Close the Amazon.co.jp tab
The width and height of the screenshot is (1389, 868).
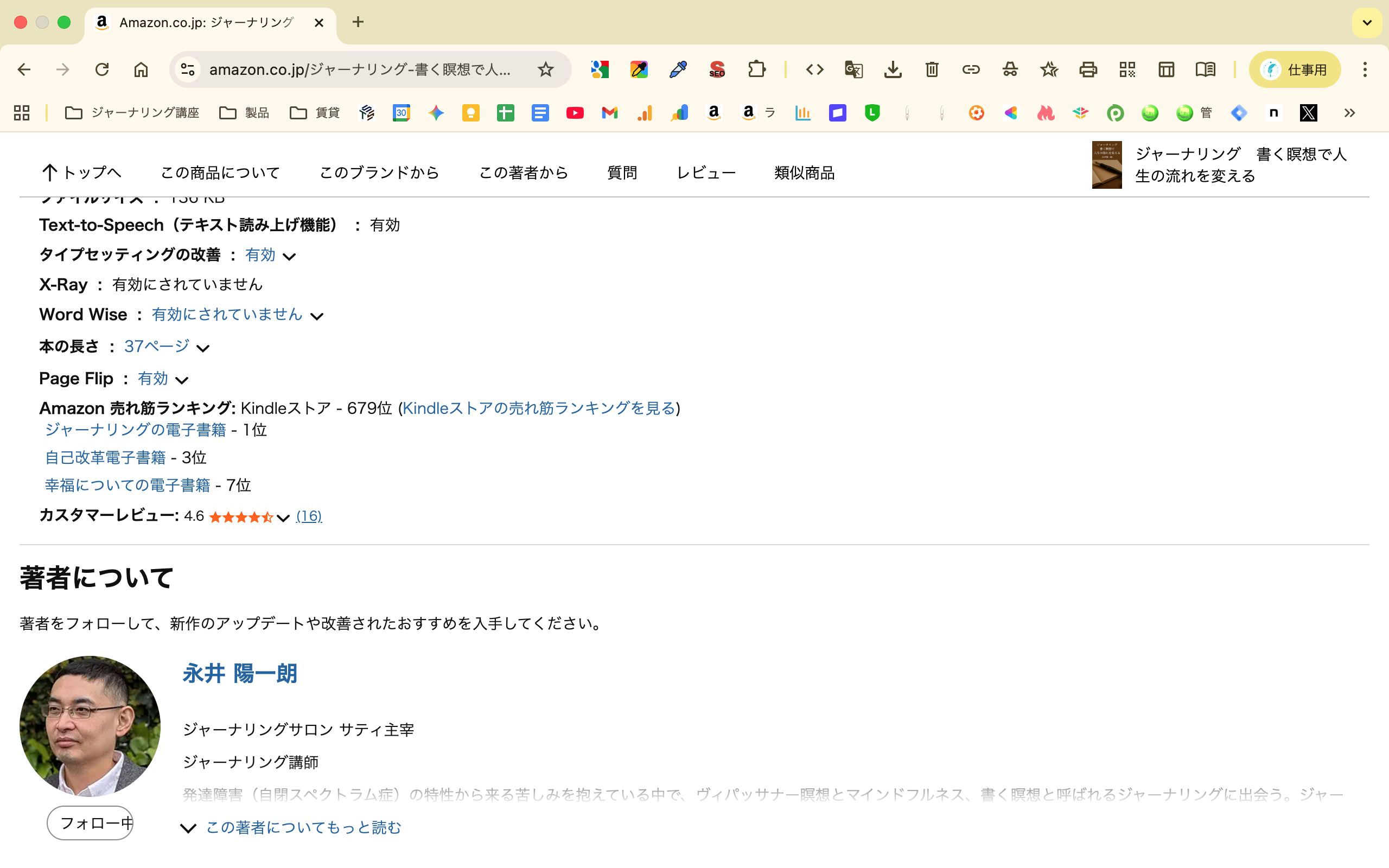(319, 23)
